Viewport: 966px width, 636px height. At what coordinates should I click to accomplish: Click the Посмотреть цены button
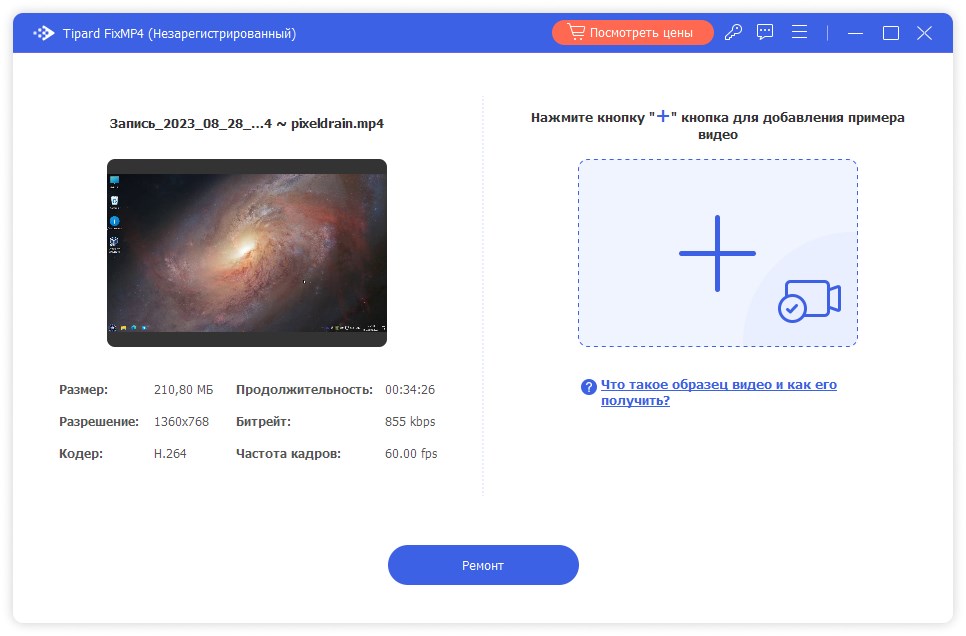[x=632, y=31]
